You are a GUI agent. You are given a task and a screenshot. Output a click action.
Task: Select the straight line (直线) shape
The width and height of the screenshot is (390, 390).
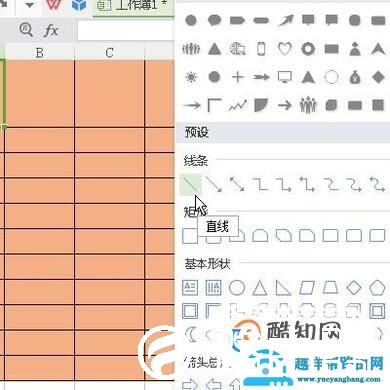click(191, 184)
